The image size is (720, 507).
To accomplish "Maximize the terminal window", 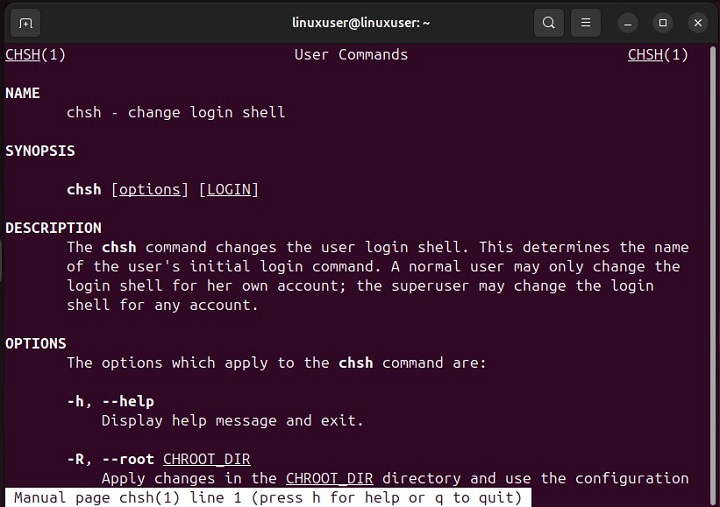I will (662, 22).
